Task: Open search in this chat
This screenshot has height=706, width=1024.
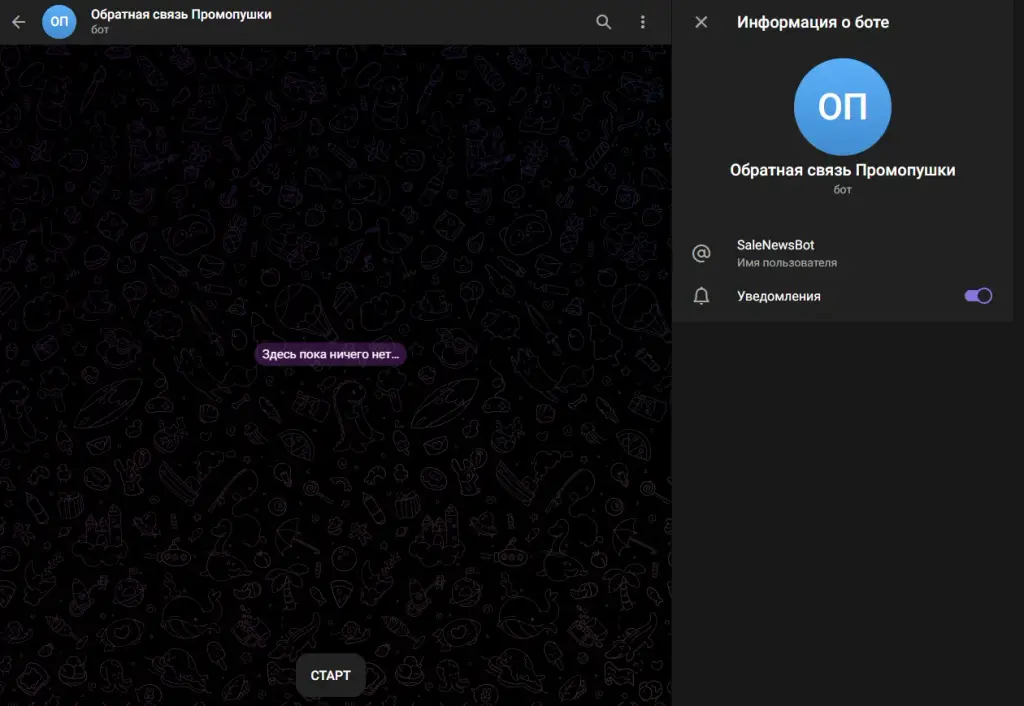Action: point(603,22)
